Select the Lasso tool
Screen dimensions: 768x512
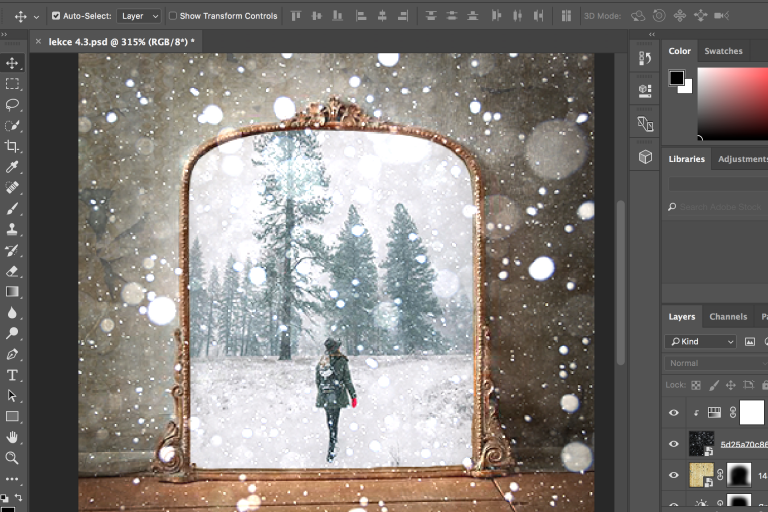12,105
